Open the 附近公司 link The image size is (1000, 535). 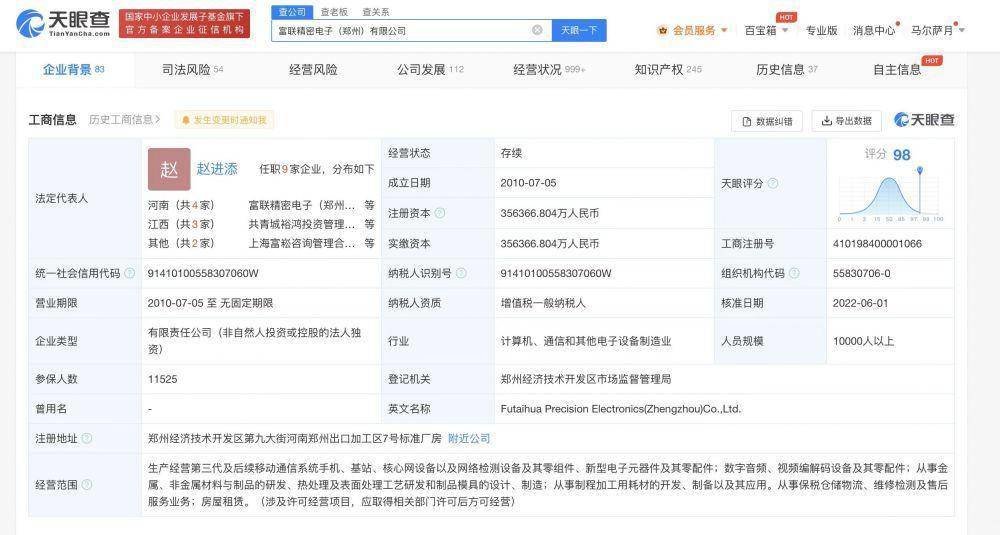coord(469,438)
